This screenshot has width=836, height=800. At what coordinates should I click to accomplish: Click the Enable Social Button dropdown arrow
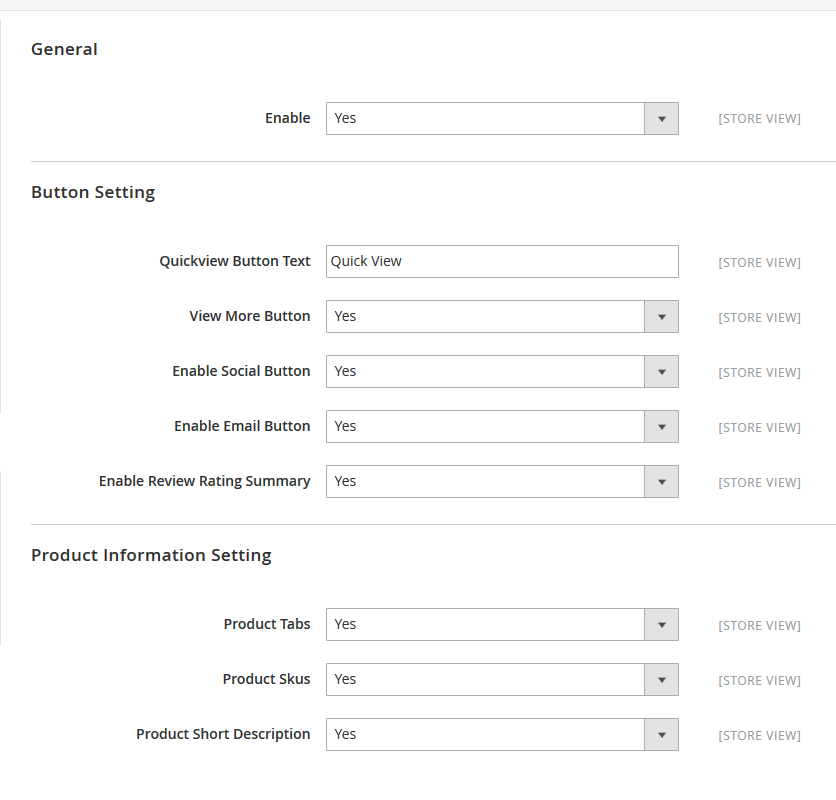pyautogui.click(x=661, y=371)
